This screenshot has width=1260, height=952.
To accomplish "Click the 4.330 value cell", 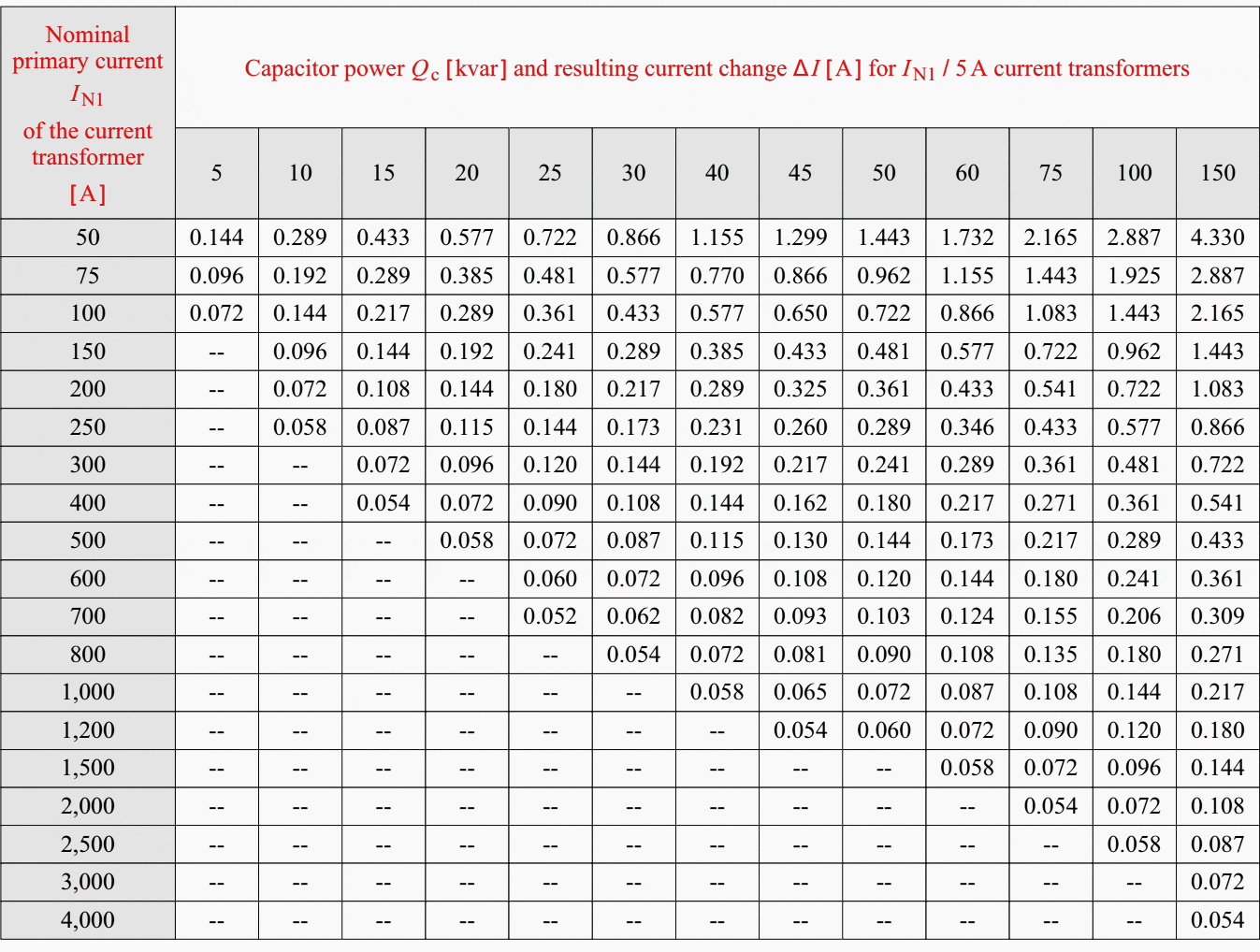I will pos(1218,238).
